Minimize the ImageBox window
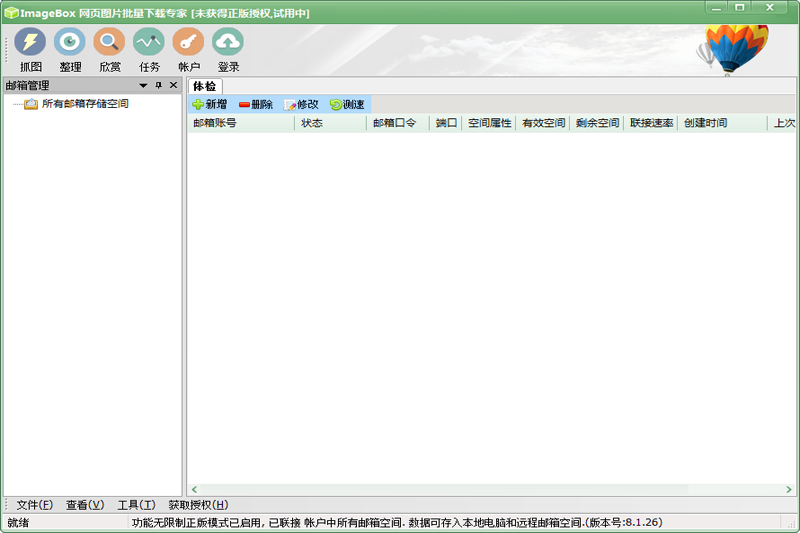 (x=717, y=8)
